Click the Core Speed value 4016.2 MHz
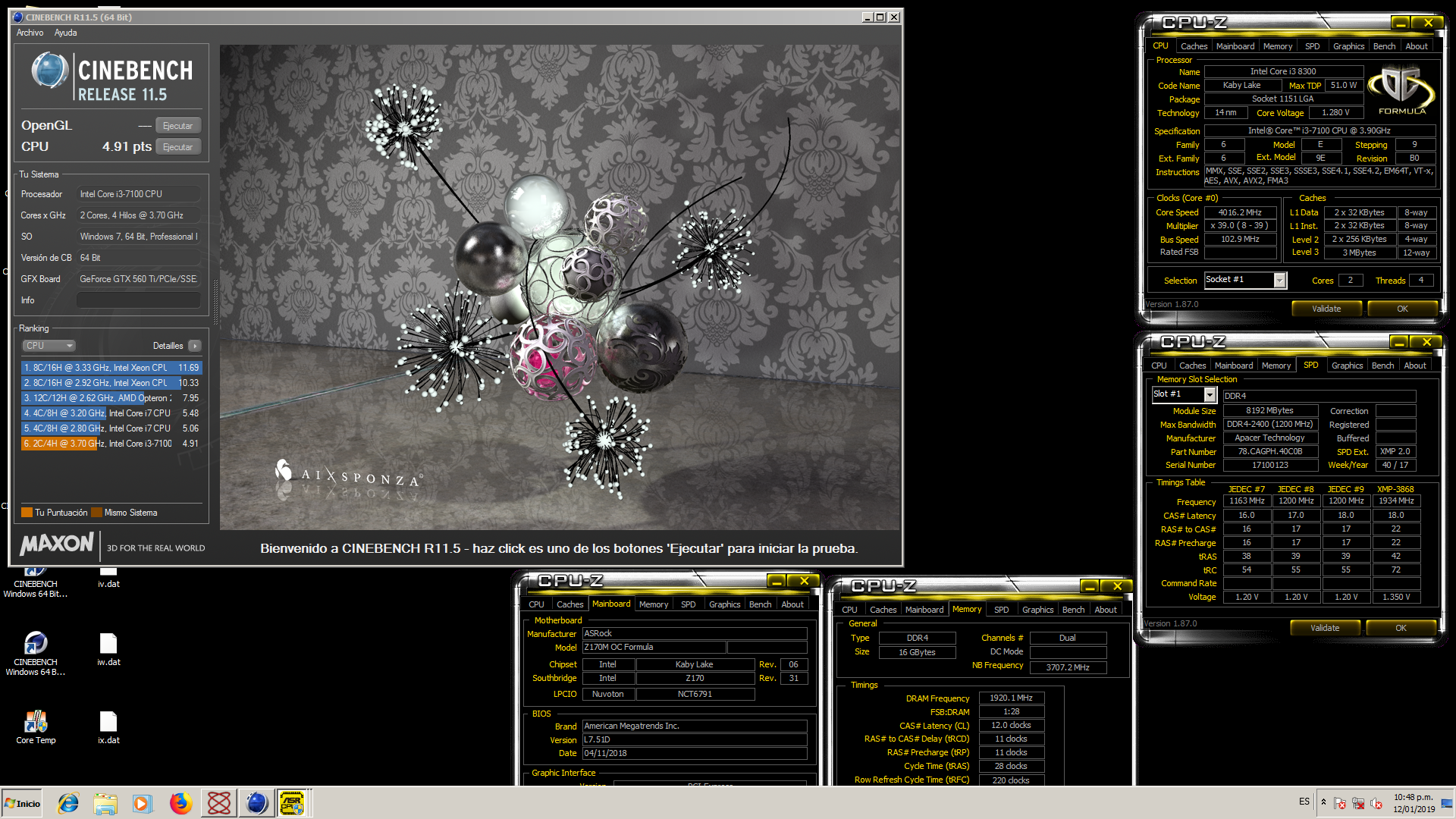 pos(1240,212)
